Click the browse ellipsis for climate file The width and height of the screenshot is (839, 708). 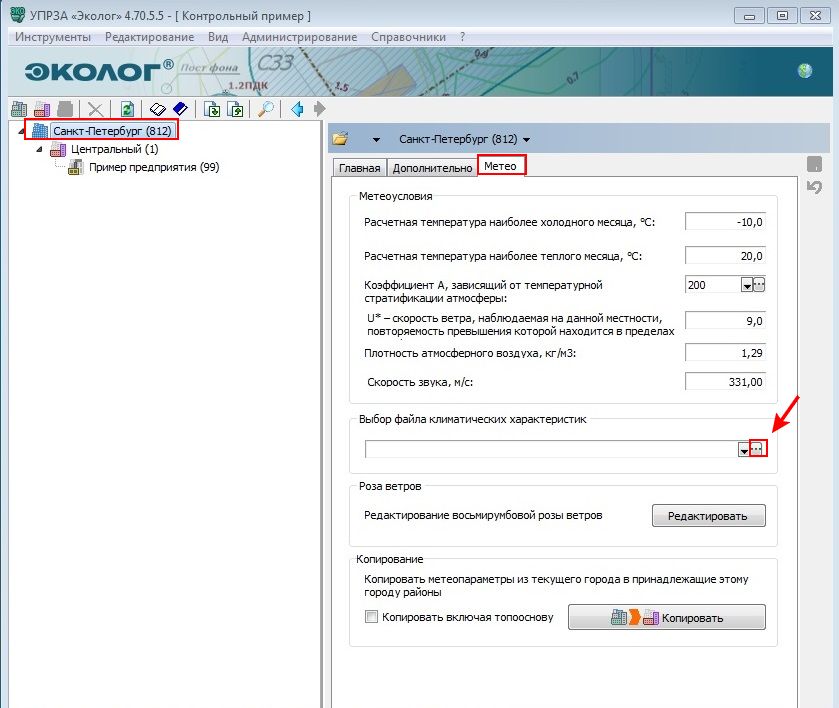[x=757, y=448]
